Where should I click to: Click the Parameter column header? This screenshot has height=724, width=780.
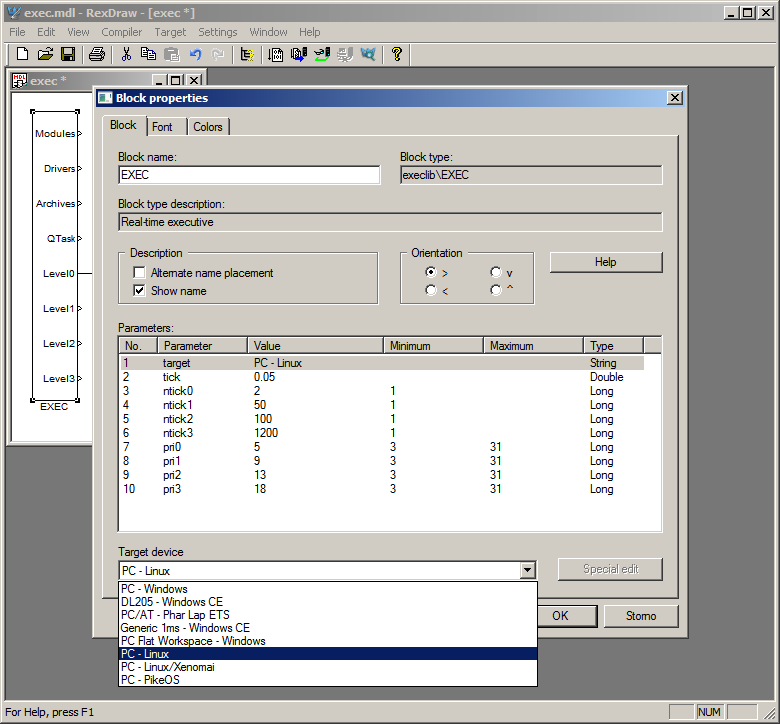[x=202, y=345]
